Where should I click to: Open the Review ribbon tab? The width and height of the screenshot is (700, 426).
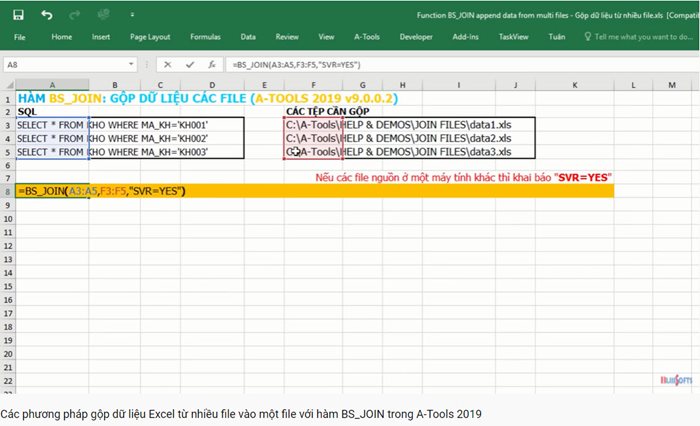coord(287,37)
